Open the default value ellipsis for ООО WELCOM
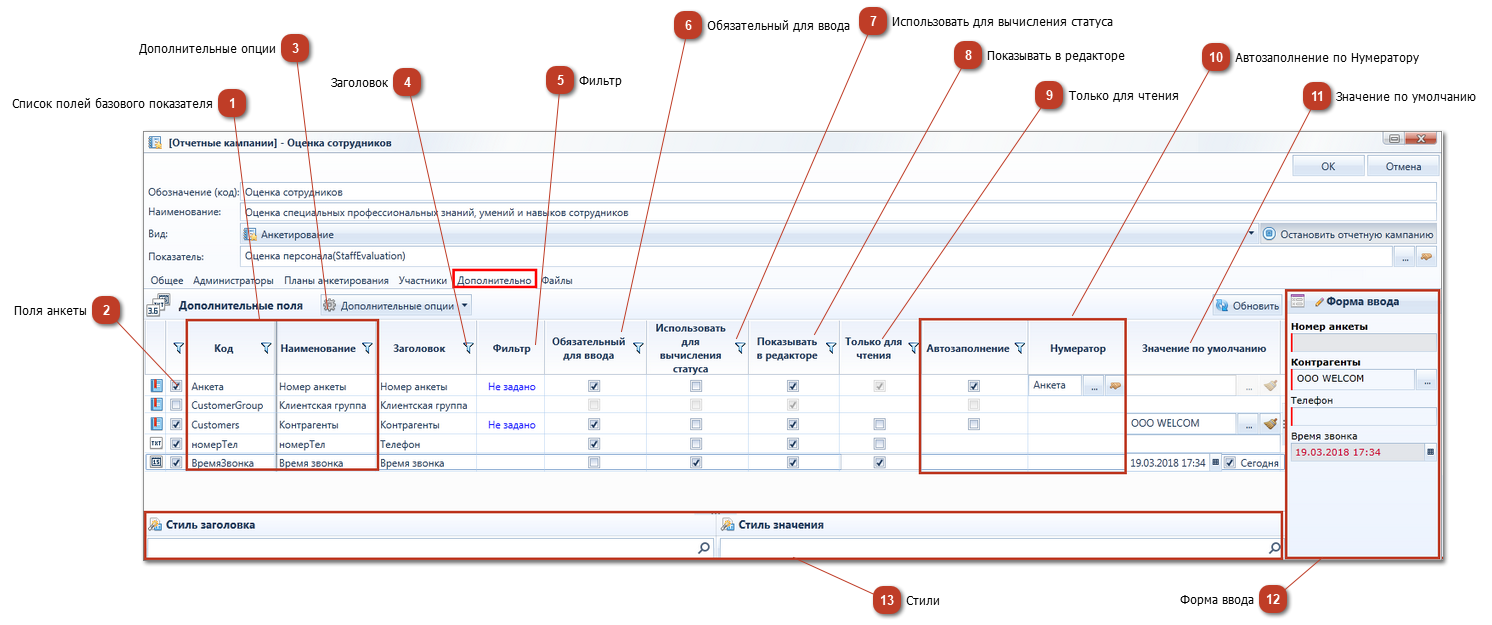Image resolution: width=1492 pixels, height=625 pixels. pos(1248,424)
